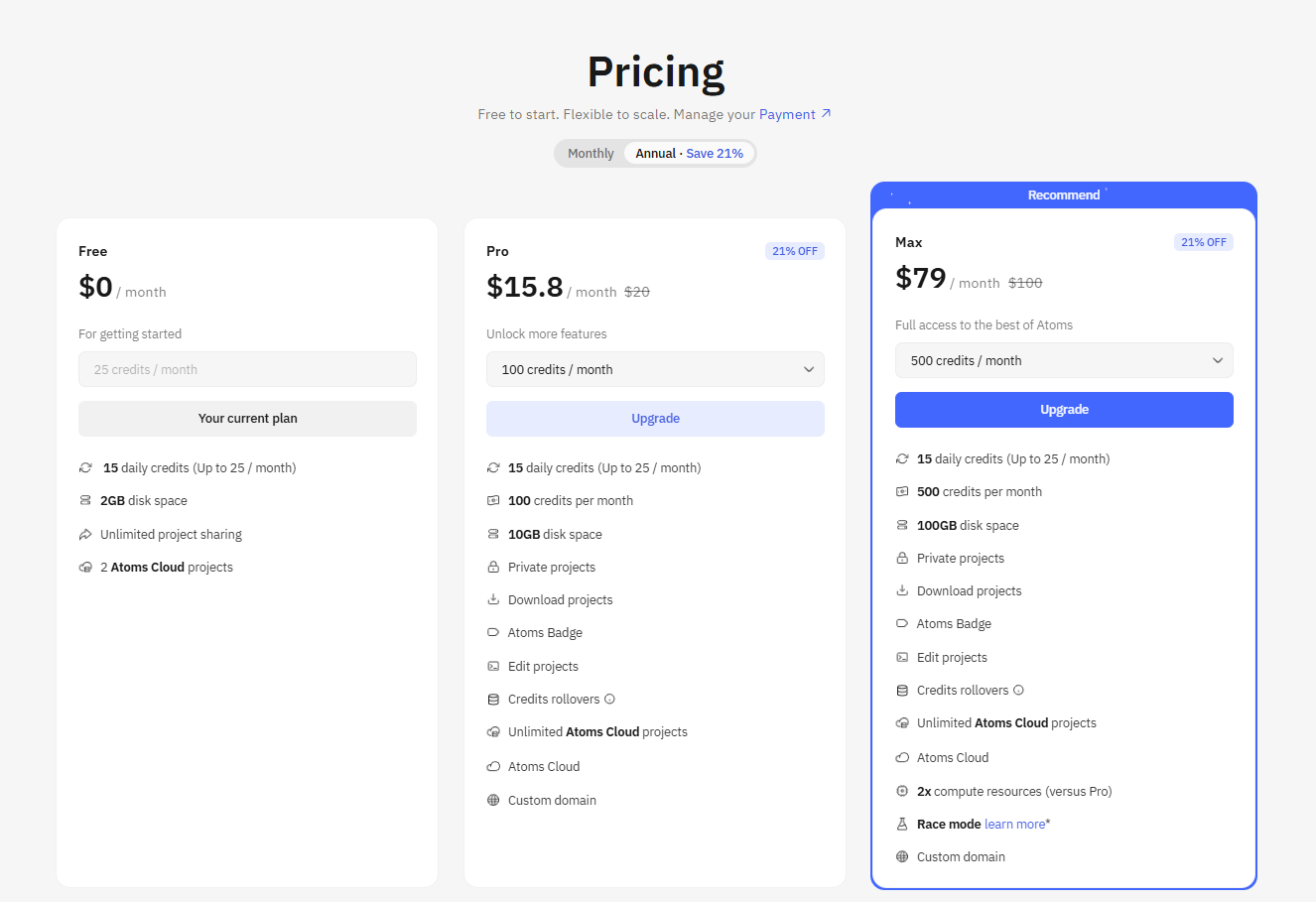This screenshot has width=1316, height=902.
Task: Select the Annual · Save 21% option
Action: click(x=689, y=153)
